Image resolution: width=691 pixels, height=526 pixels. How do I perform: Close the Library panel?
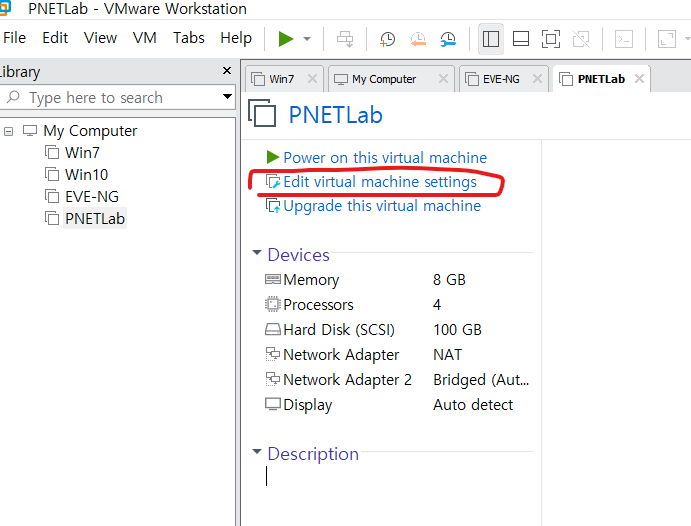(x=227, y=70)
